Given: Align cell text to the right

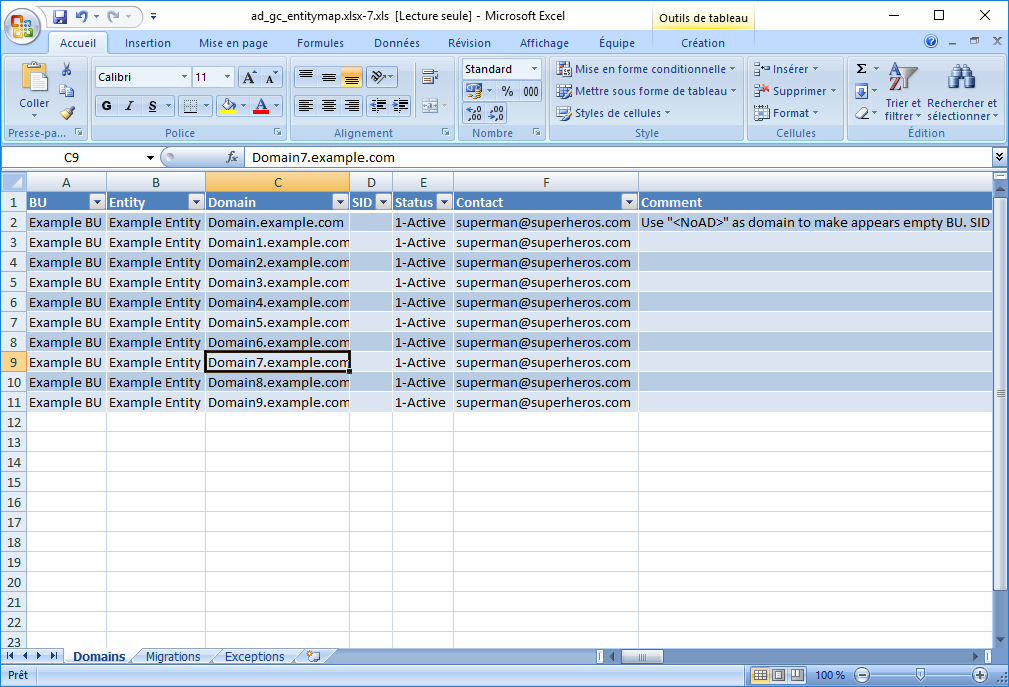Looking at the screenshot, I should click(x=351, y=105).
